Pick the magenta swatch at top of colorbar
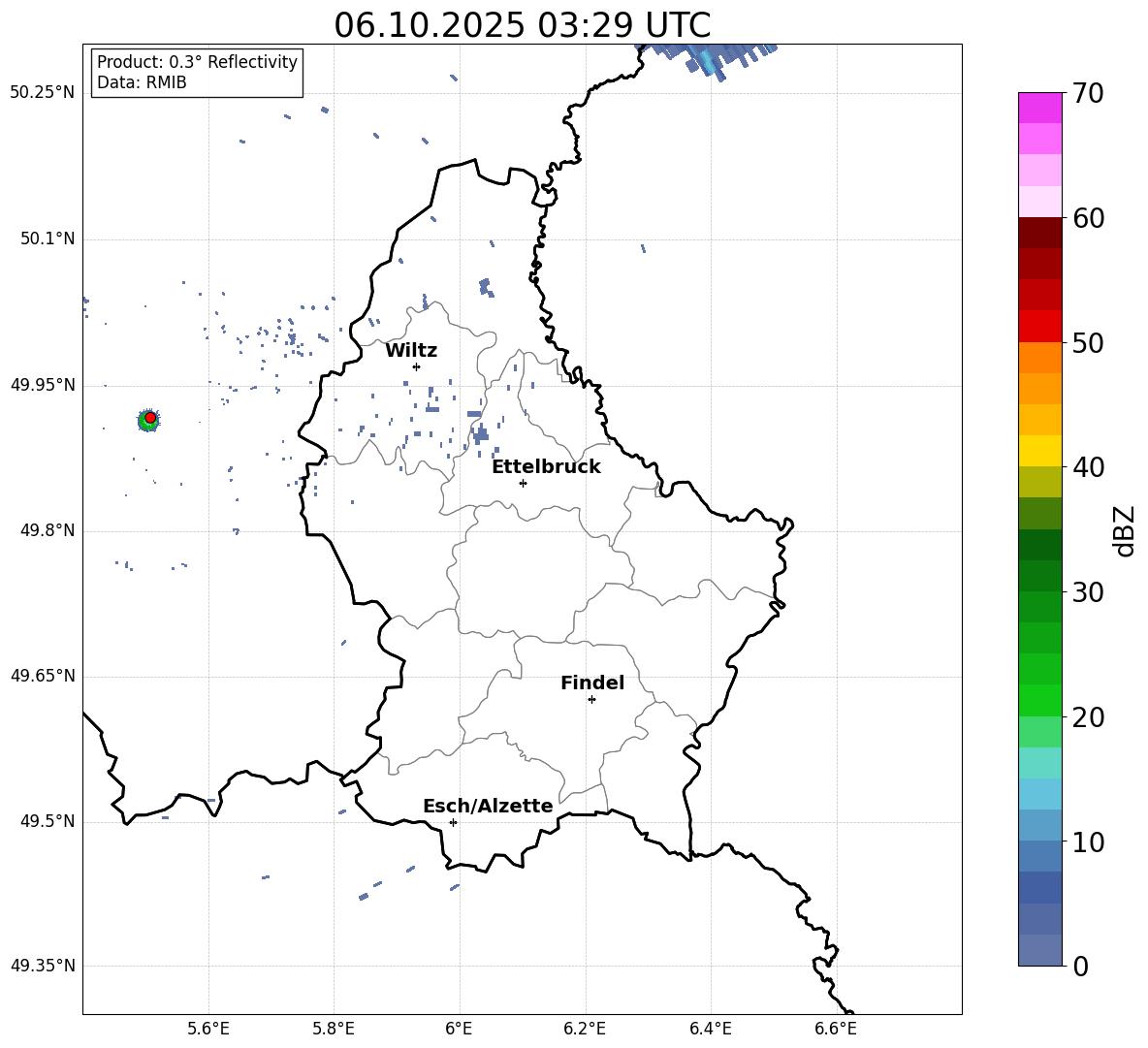The width and height of the screenshot is (1148, 1048). point(1039,108)
